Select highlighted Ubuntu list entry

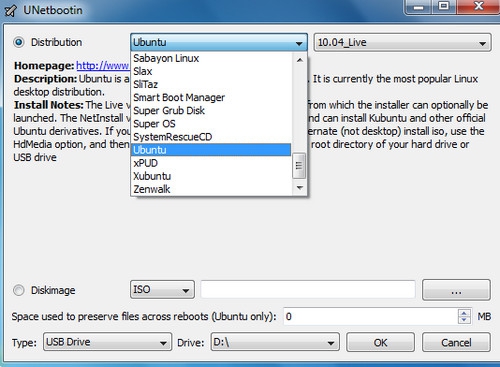(x=211, y=150)
